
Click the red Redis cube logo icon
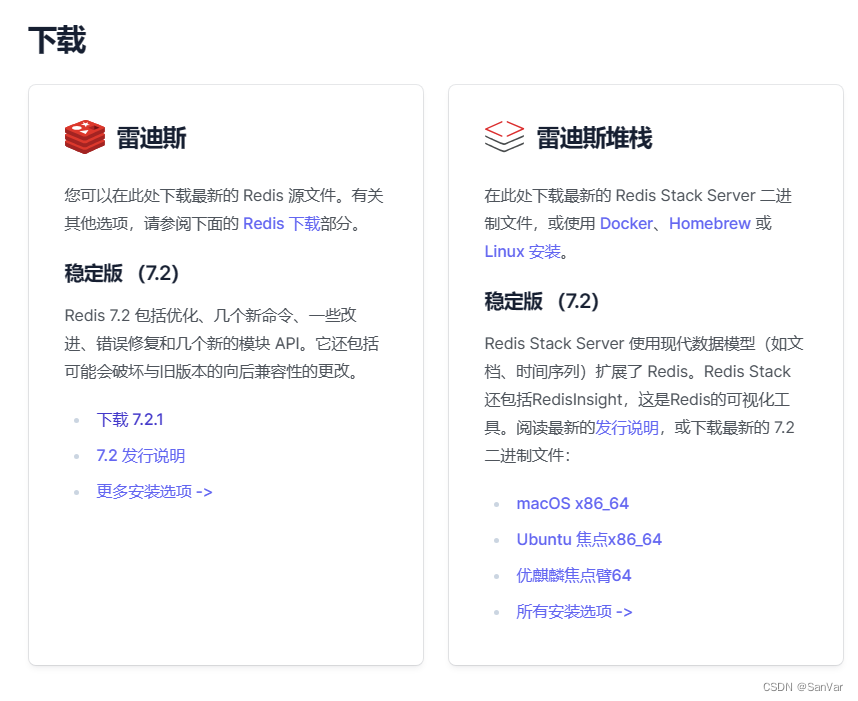(x=85, y=137)
